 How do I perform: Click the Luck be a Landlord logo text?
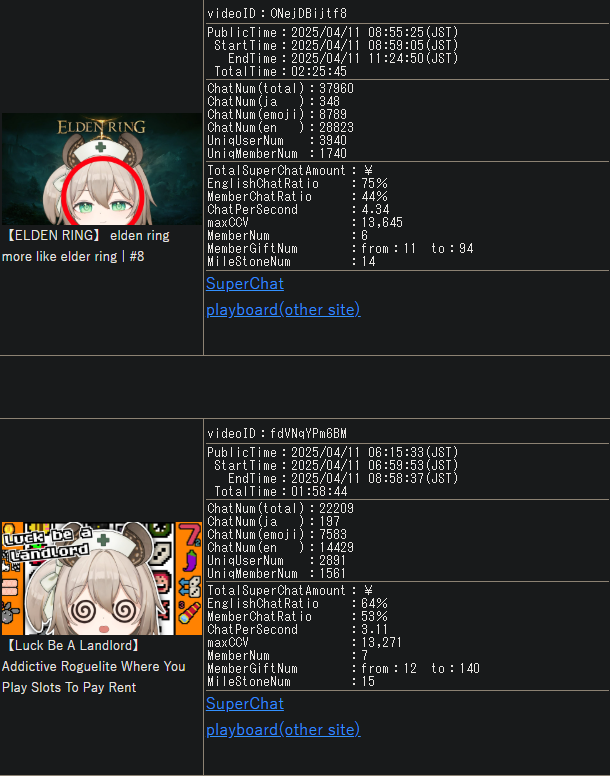click(x=48, y=544)
